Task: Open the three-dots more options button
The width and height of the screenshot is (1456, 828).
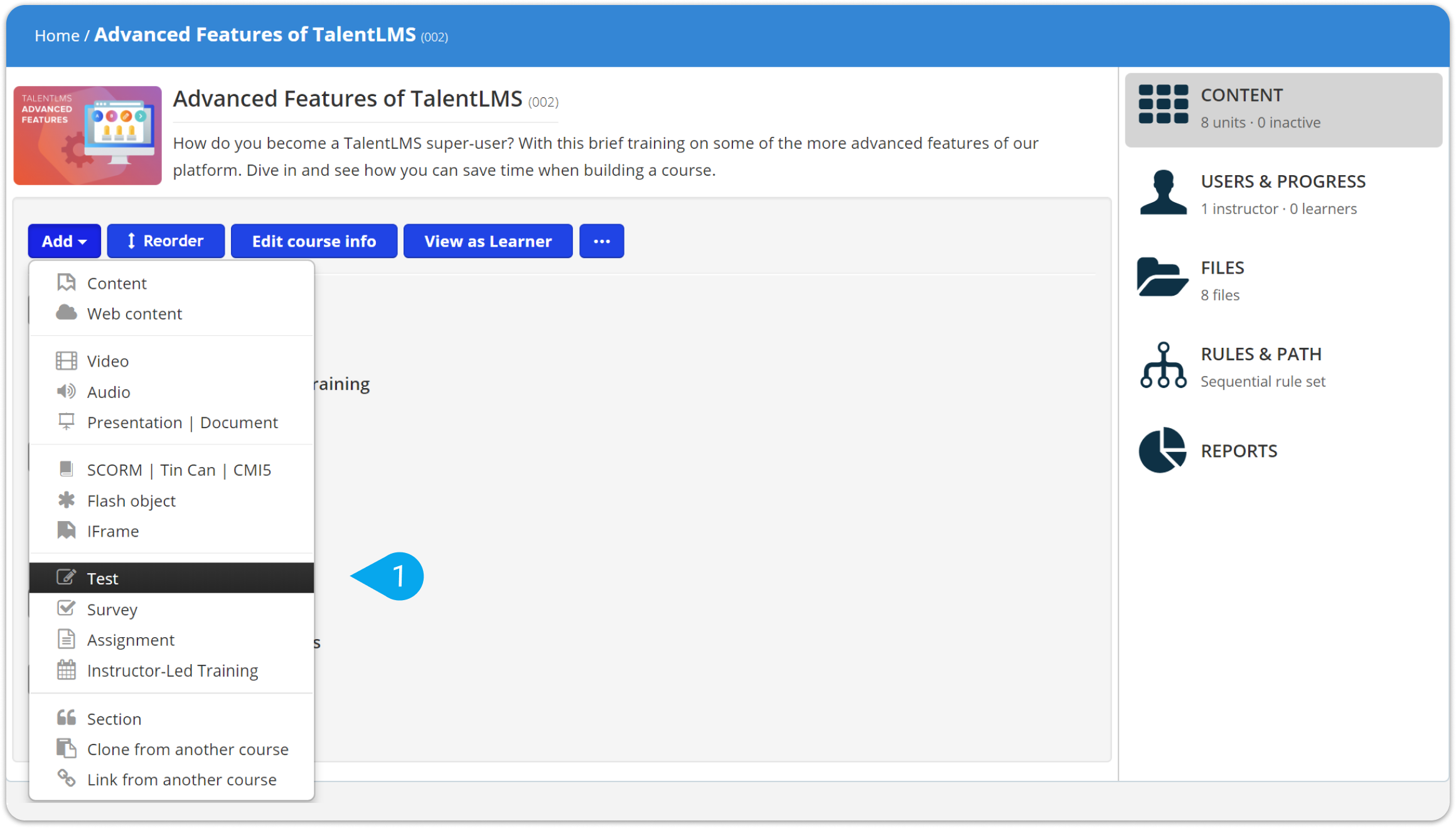Action: 601,241
